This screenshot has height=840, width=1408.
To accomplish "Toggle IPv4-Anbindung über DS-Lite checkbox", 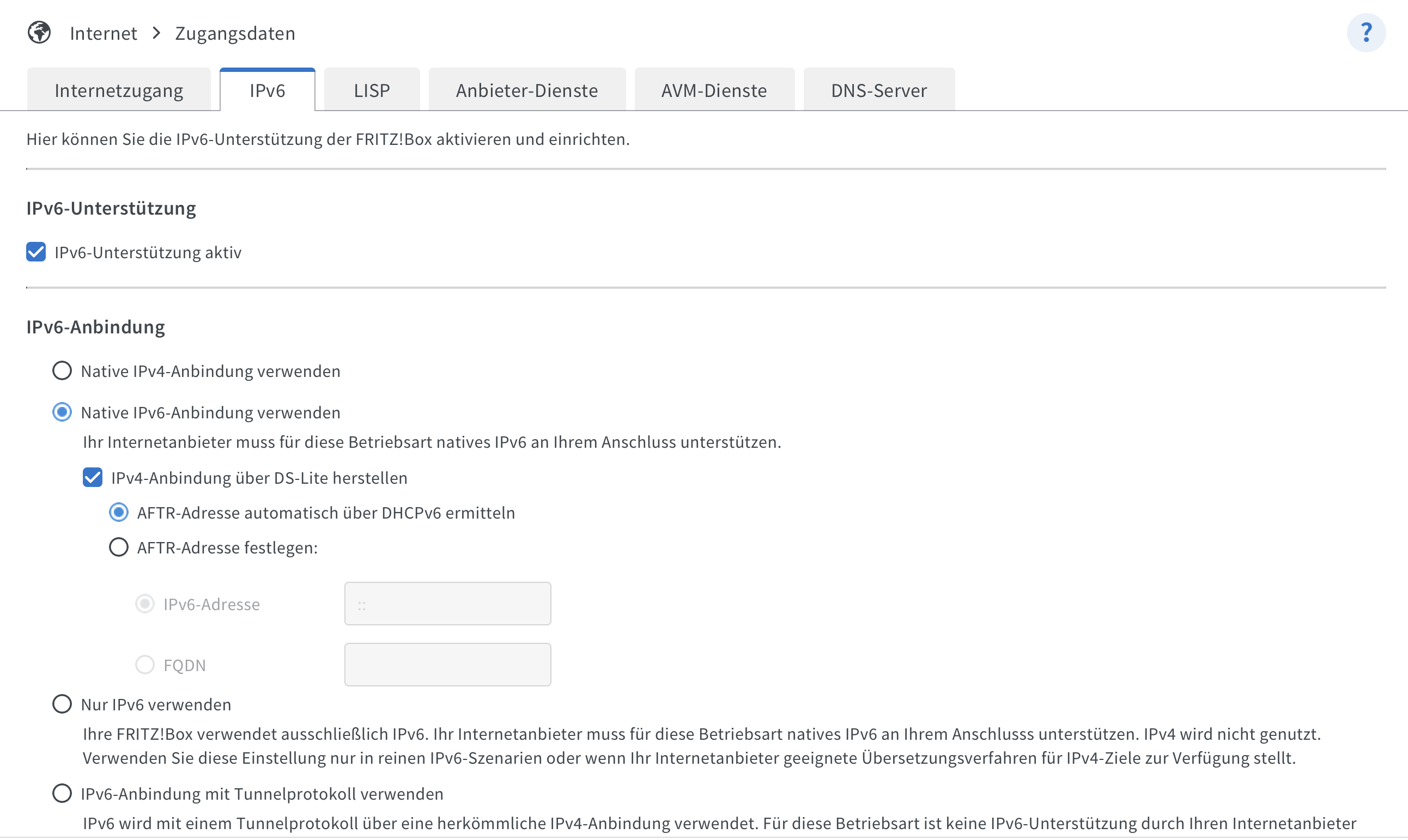I will 93,477.
